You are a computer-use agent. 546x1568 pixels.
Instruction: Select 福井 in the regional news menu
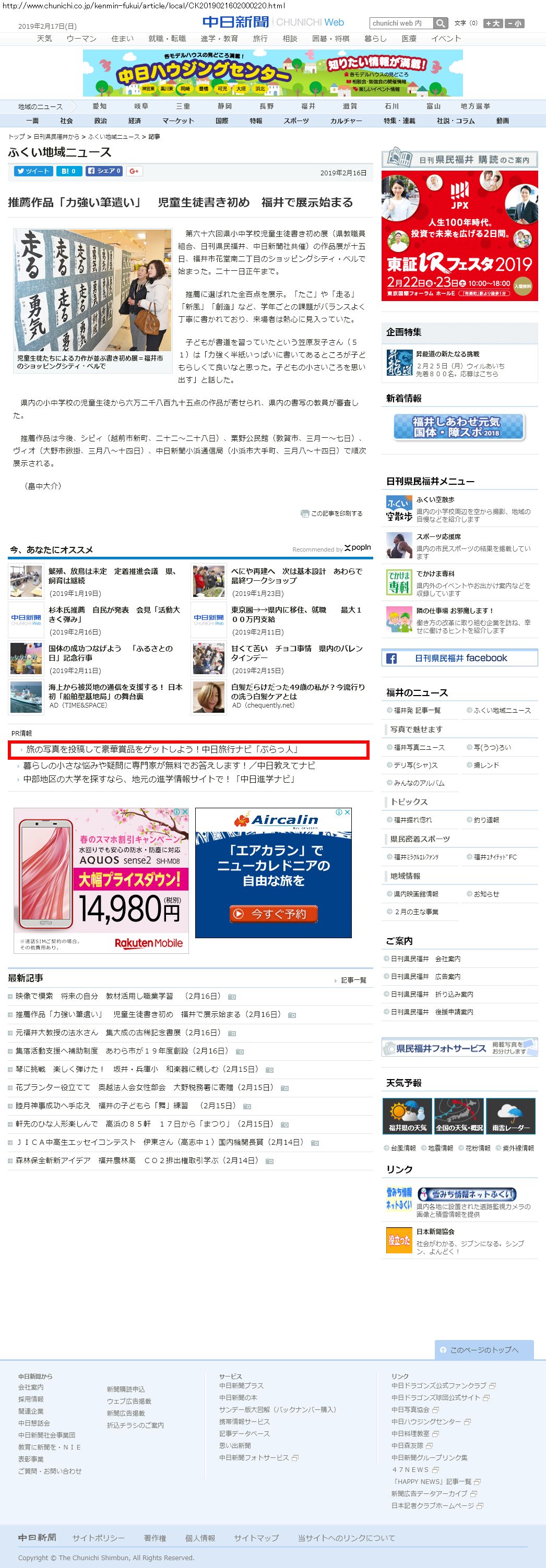point(308,106)
